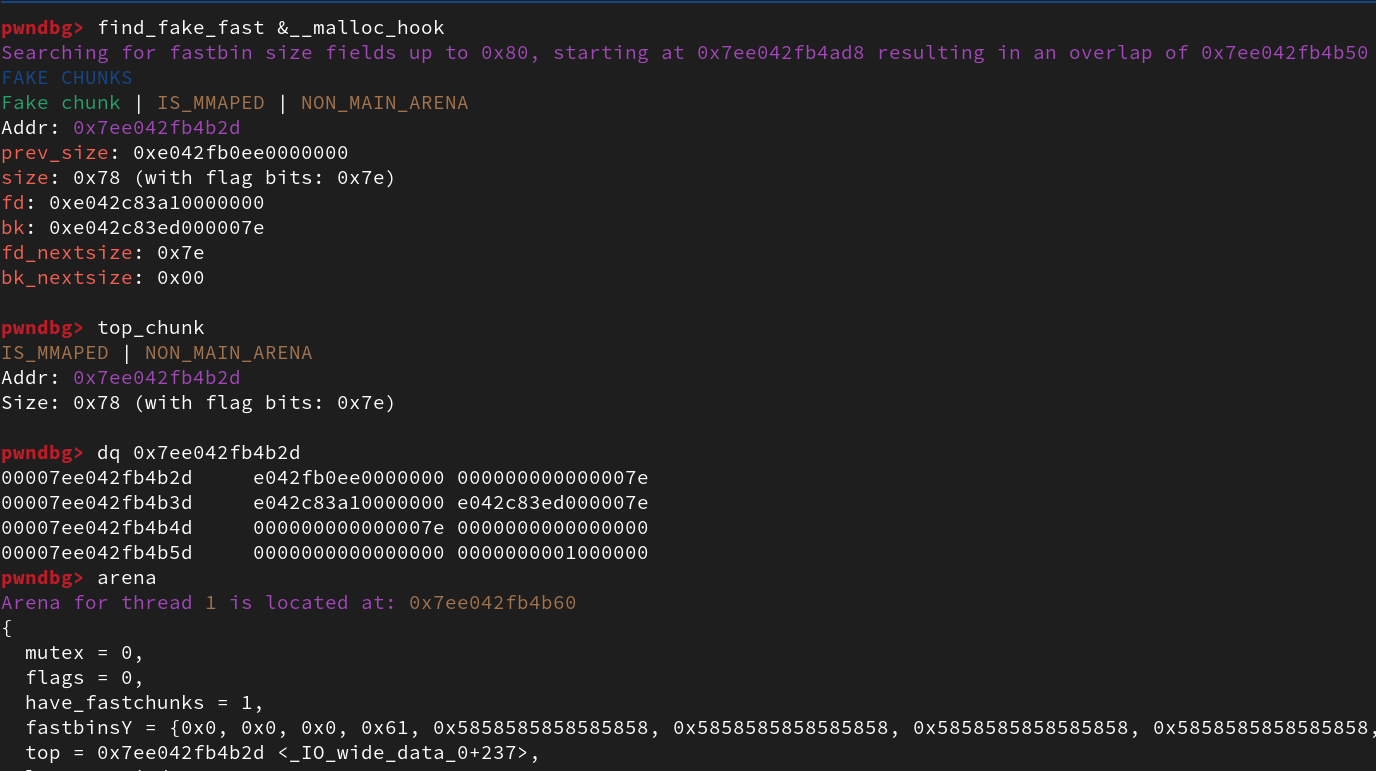Click the bk value 0xe042c83ed000007e
The height and width of the screenshot is (771, 1376).
pyautogui.click(x=156, y=228)
